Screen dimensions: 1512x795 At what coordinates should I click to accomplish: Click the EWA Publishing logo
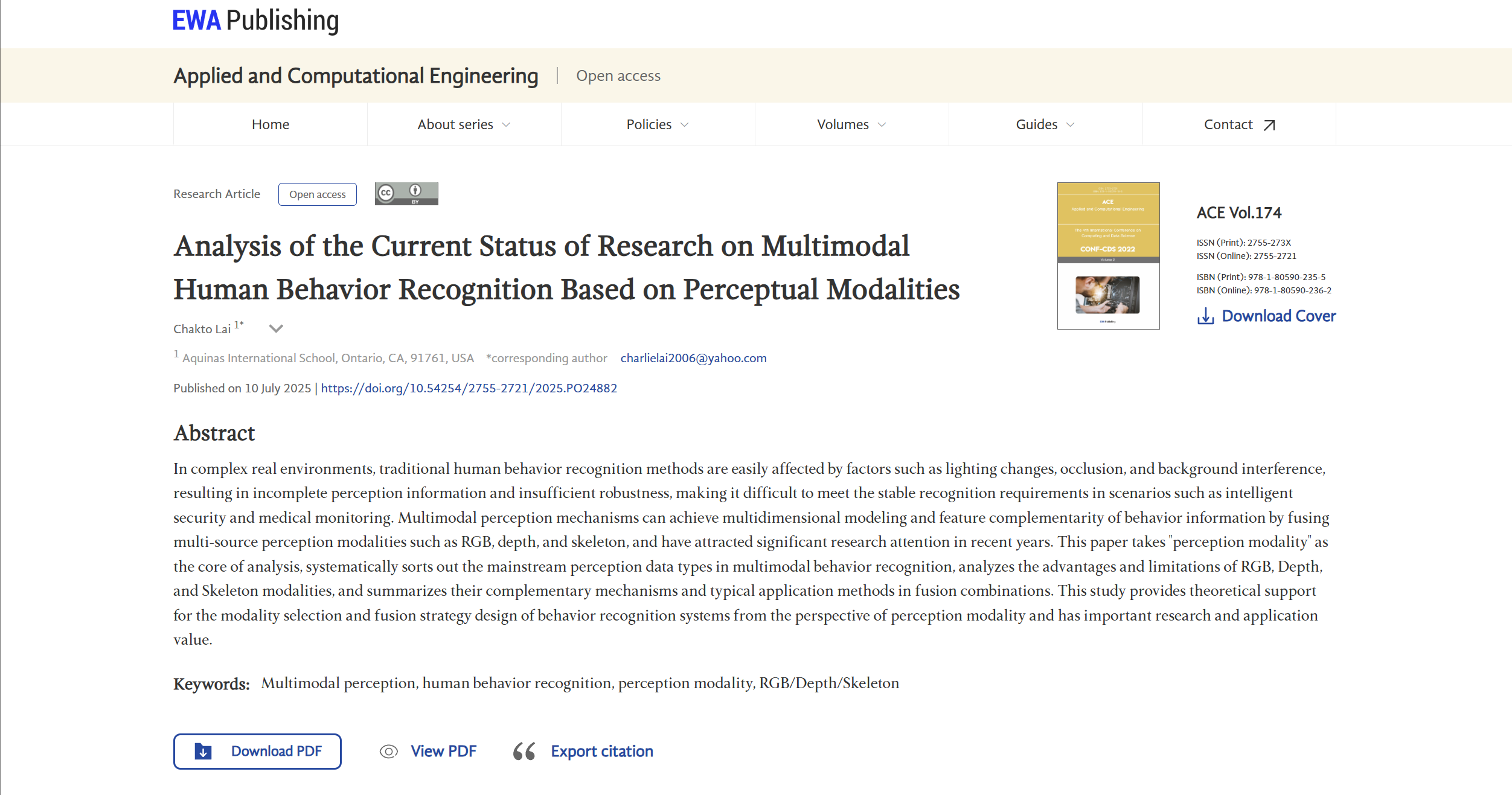[x=255, y=21]
